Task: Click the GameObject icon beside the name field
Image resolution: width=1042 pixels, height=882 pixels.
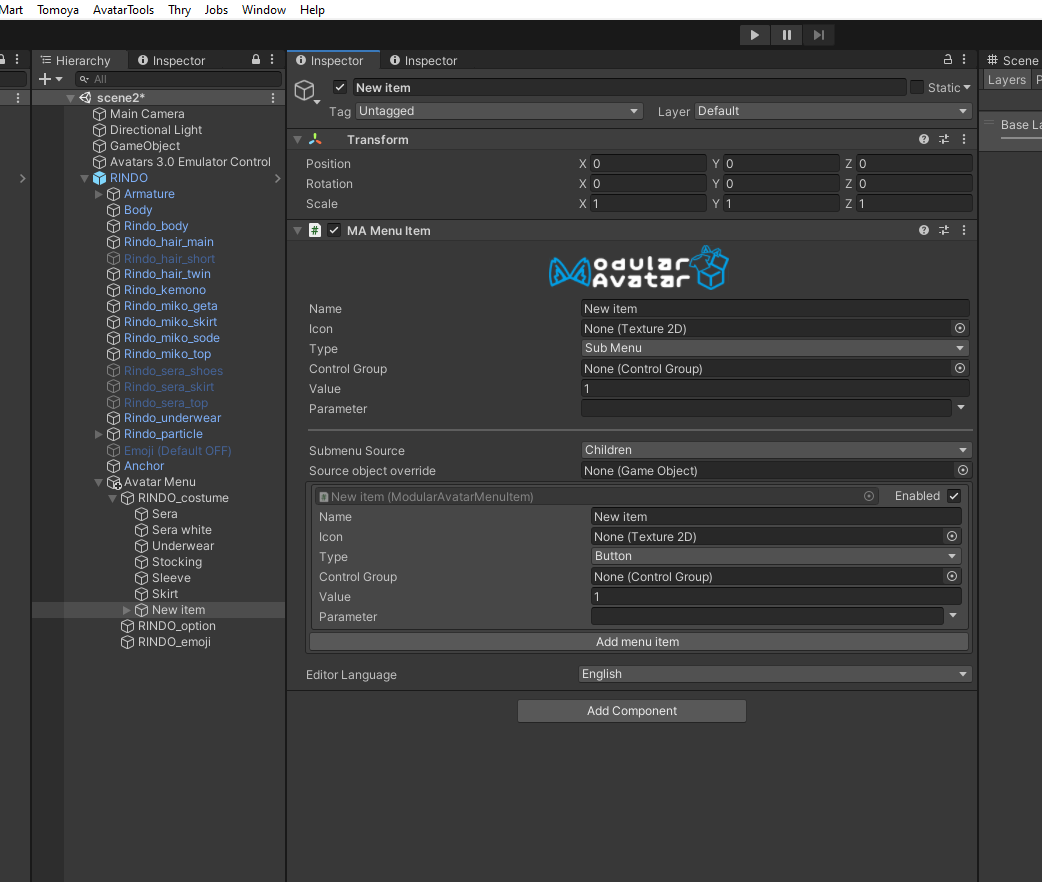Action: (305, 91)
